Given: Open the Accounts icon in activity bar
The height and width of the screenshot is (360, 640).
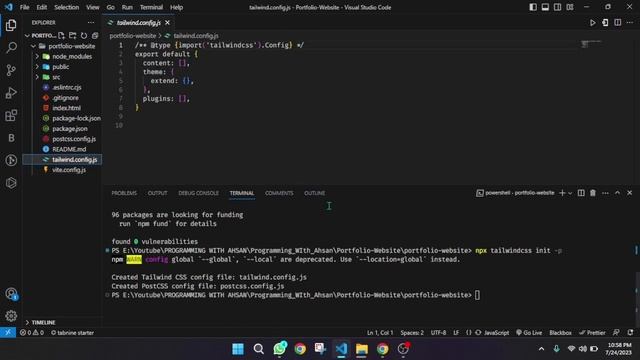Looking at the screenshot, I should click(x=11, y=294).
